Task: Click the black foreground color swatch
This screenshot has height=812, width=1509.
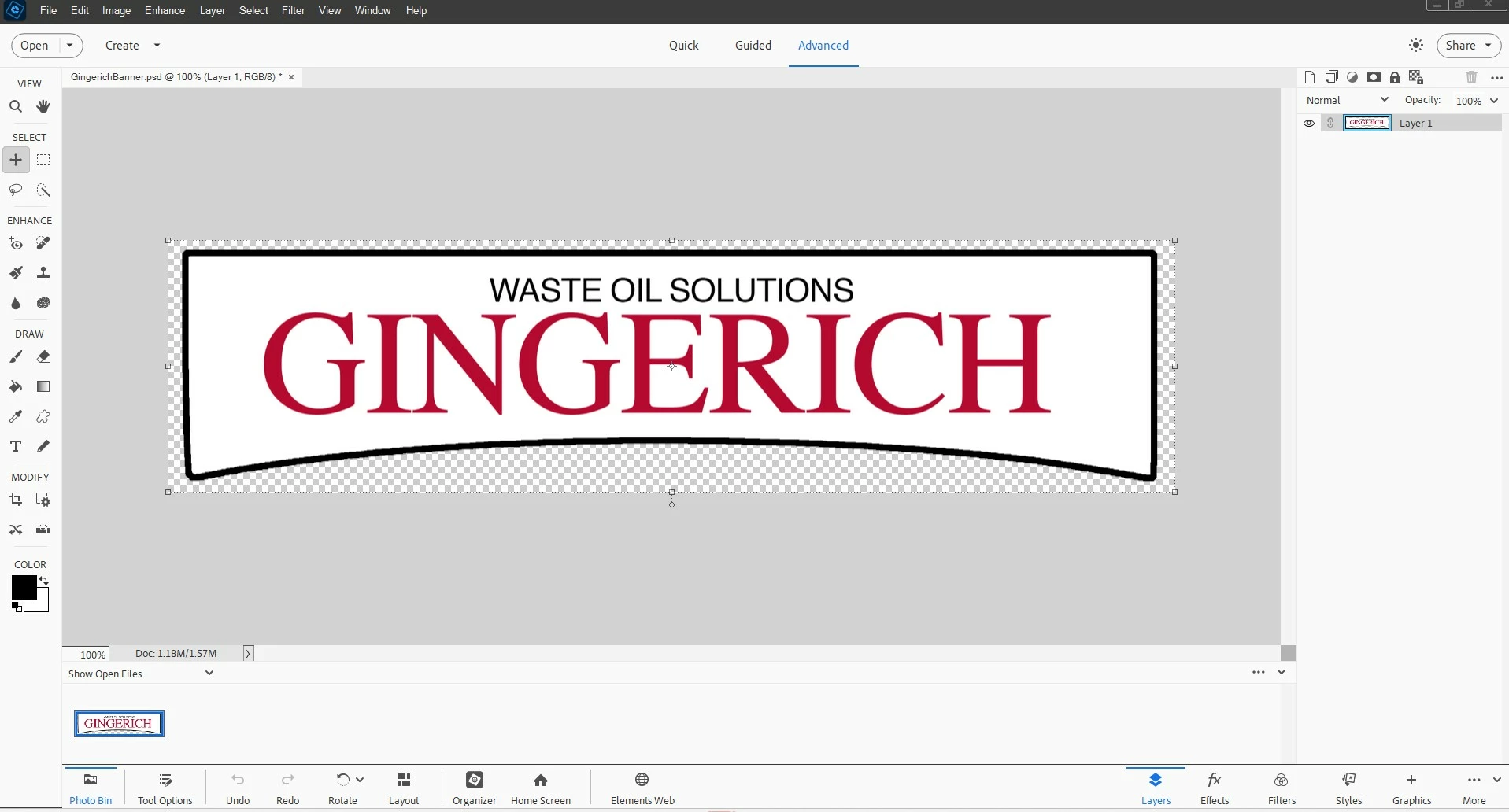Action: pos(23,587)
